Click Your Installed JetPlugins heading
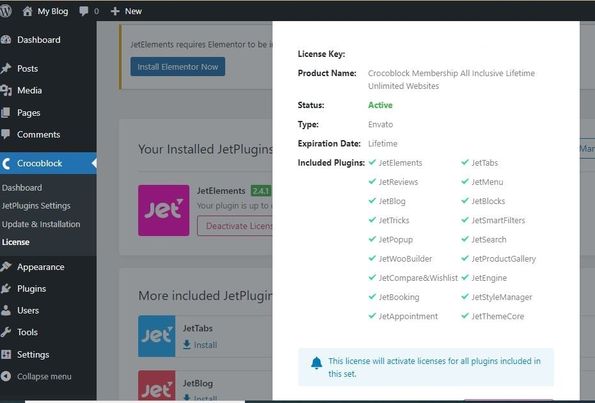The width and height of the screenshot is (595, 403). coord(205,150)
